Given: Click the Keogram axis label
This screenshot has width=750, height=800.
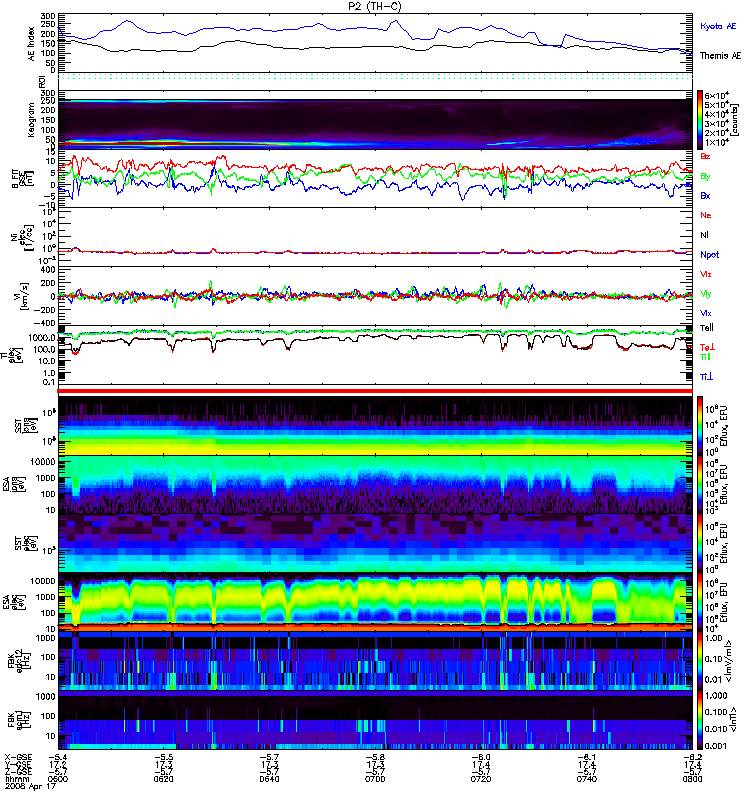Looking at the screenshot, I should (32, 120).
